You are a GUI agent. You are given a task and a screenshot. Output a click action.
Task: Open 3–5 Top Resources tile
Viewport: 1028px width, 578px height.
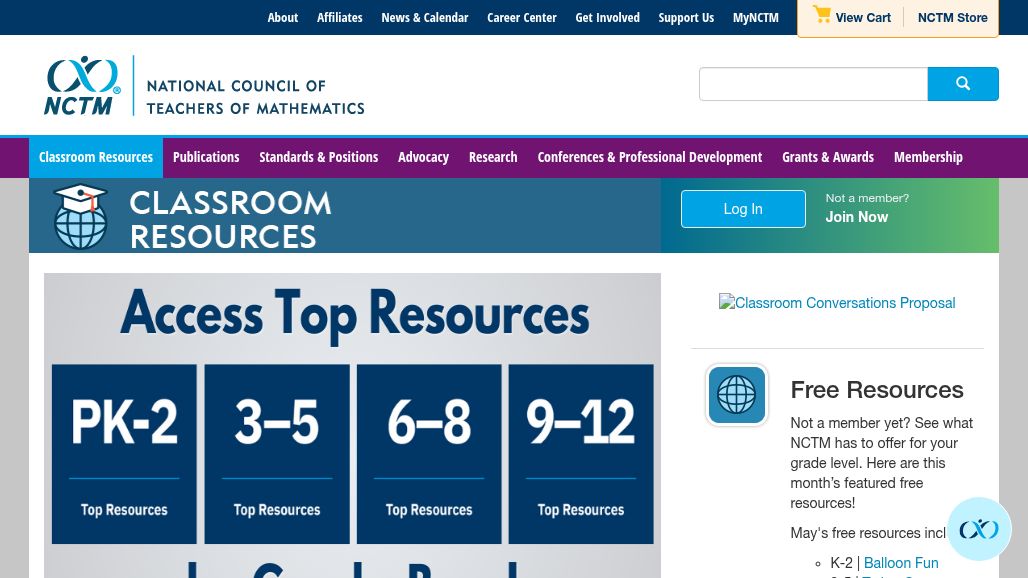click(277, 454)
